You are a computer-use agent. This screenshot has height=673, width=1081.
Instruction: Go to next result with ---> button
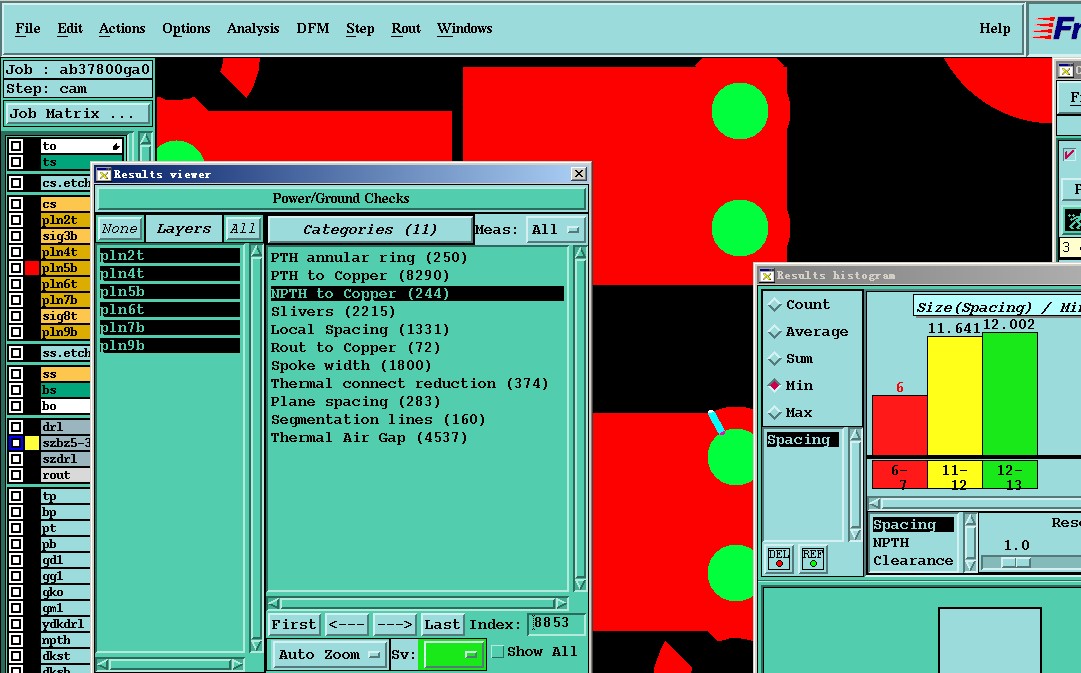coord(394,625)
